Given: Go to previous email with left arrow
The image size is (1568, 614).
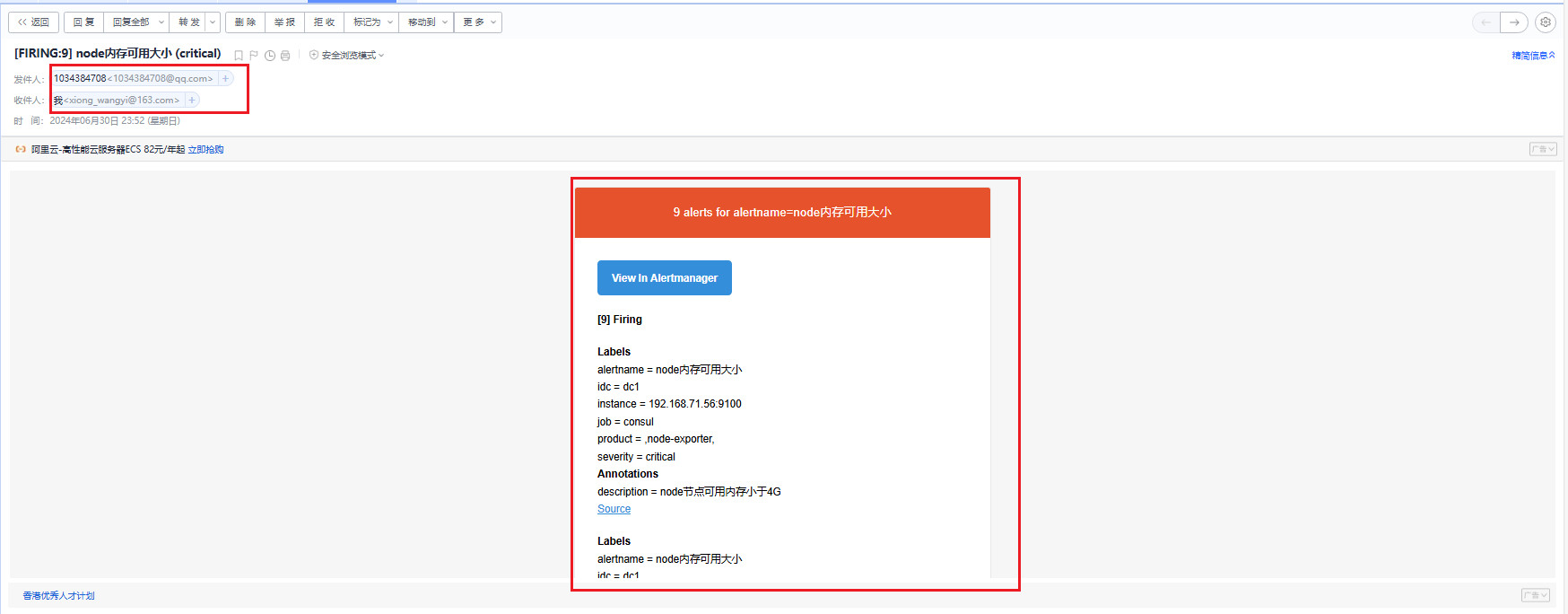Looking at the screenshot, I should 1486,22.
